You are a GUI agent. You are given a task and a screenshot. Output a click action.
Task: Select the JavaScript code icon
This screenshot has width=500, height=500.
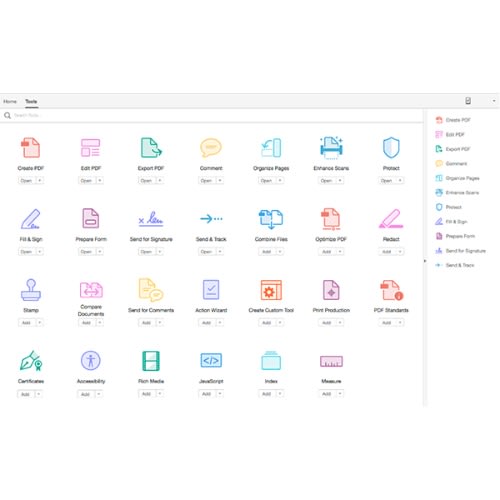tap(211, 360)
